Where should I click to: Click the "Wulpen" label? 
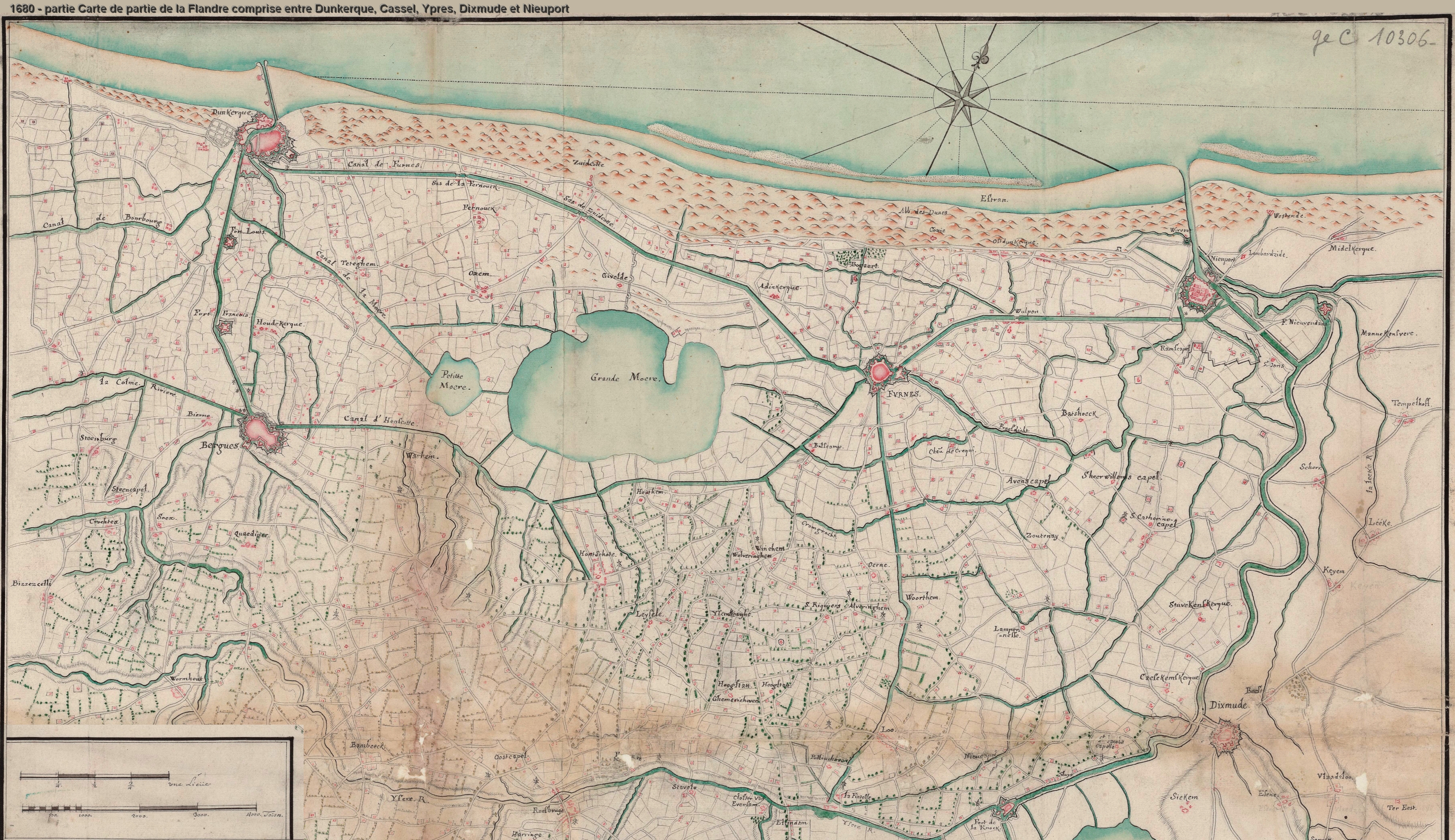[1027, 311]
